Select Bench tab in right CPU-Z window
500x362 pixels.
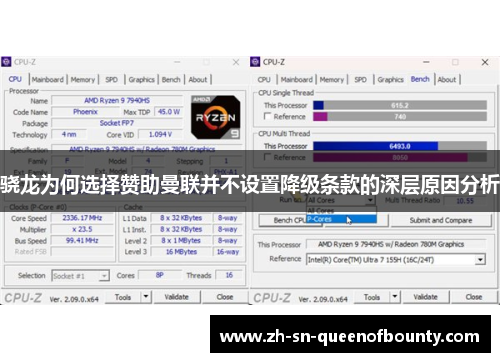tap(420, 79)
